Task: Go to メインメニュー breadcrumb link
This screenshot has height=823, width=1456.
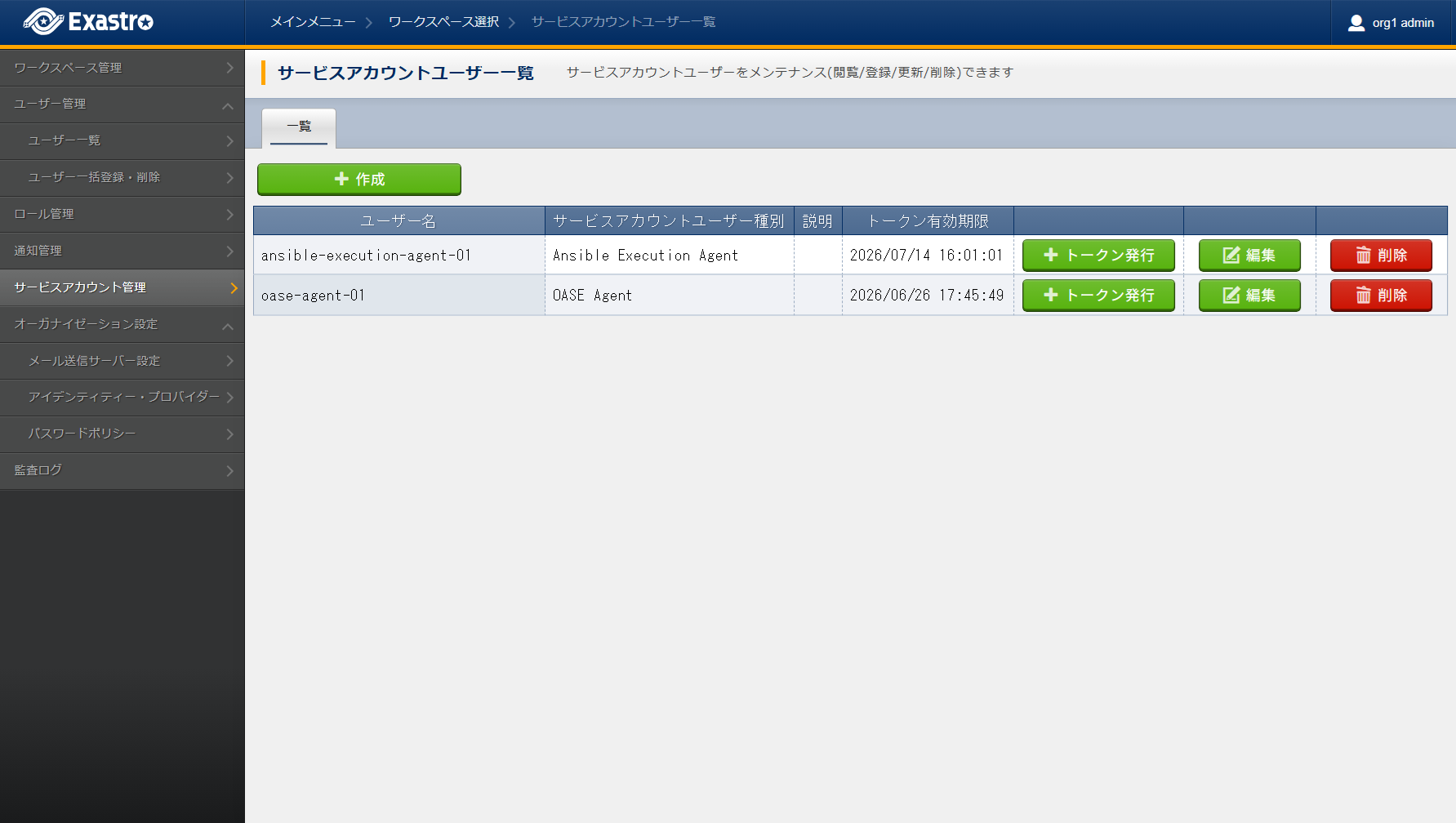Action: tap(313, 22)
